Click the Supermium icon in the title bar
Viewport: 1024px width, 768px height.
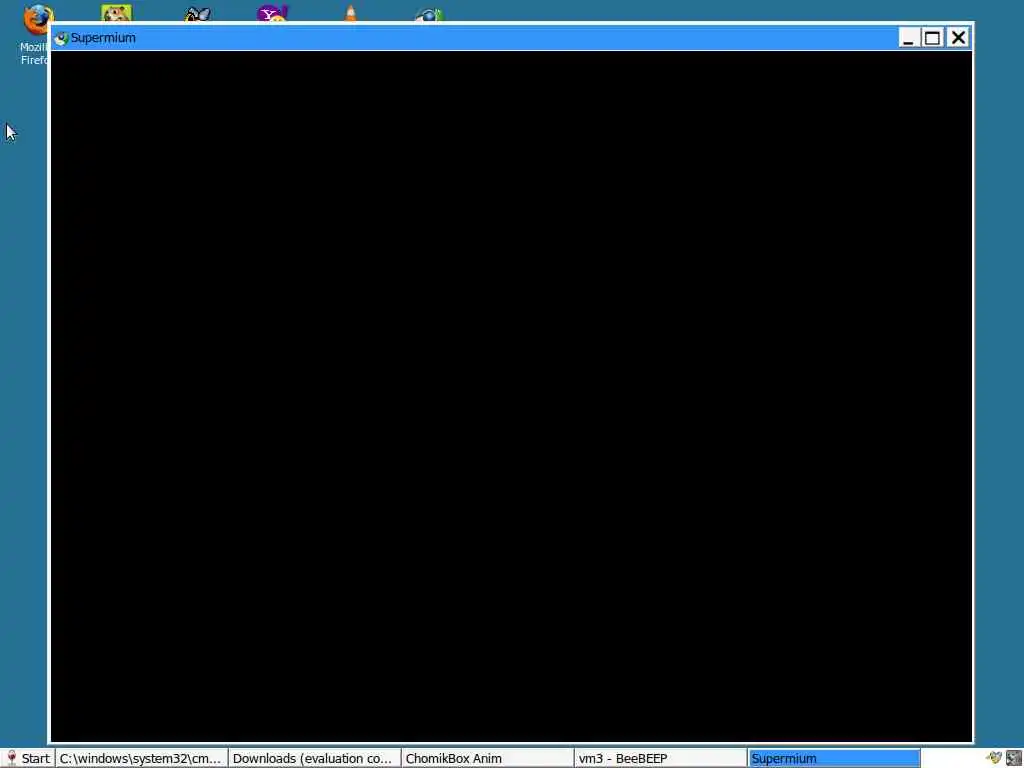click(x=61, y=38)
